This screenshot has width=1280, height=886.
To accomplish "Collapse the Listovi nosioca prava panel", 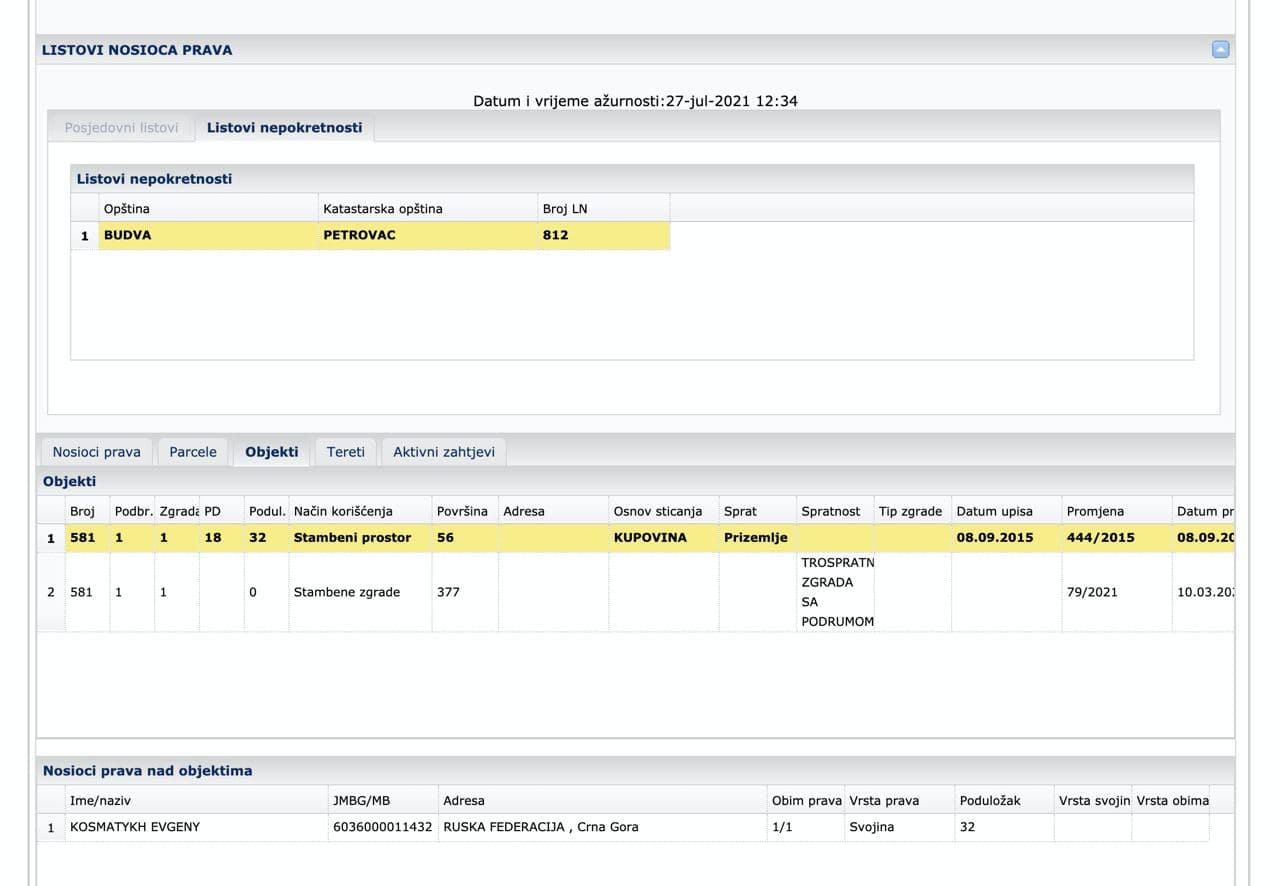I will [x=1220, y=50].
